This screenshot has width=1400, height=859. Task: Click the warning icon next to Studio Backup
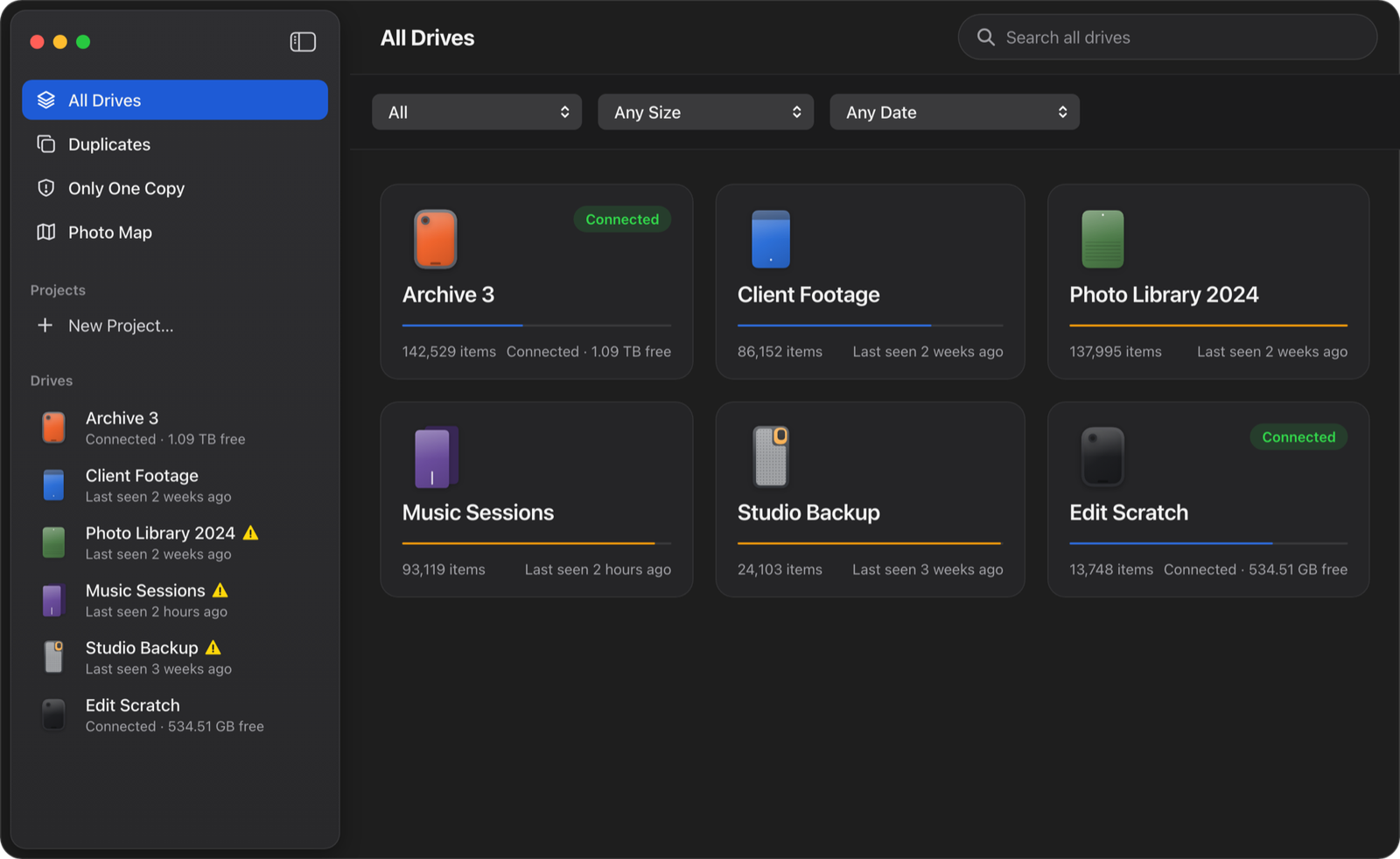click(x=213, y=647)
